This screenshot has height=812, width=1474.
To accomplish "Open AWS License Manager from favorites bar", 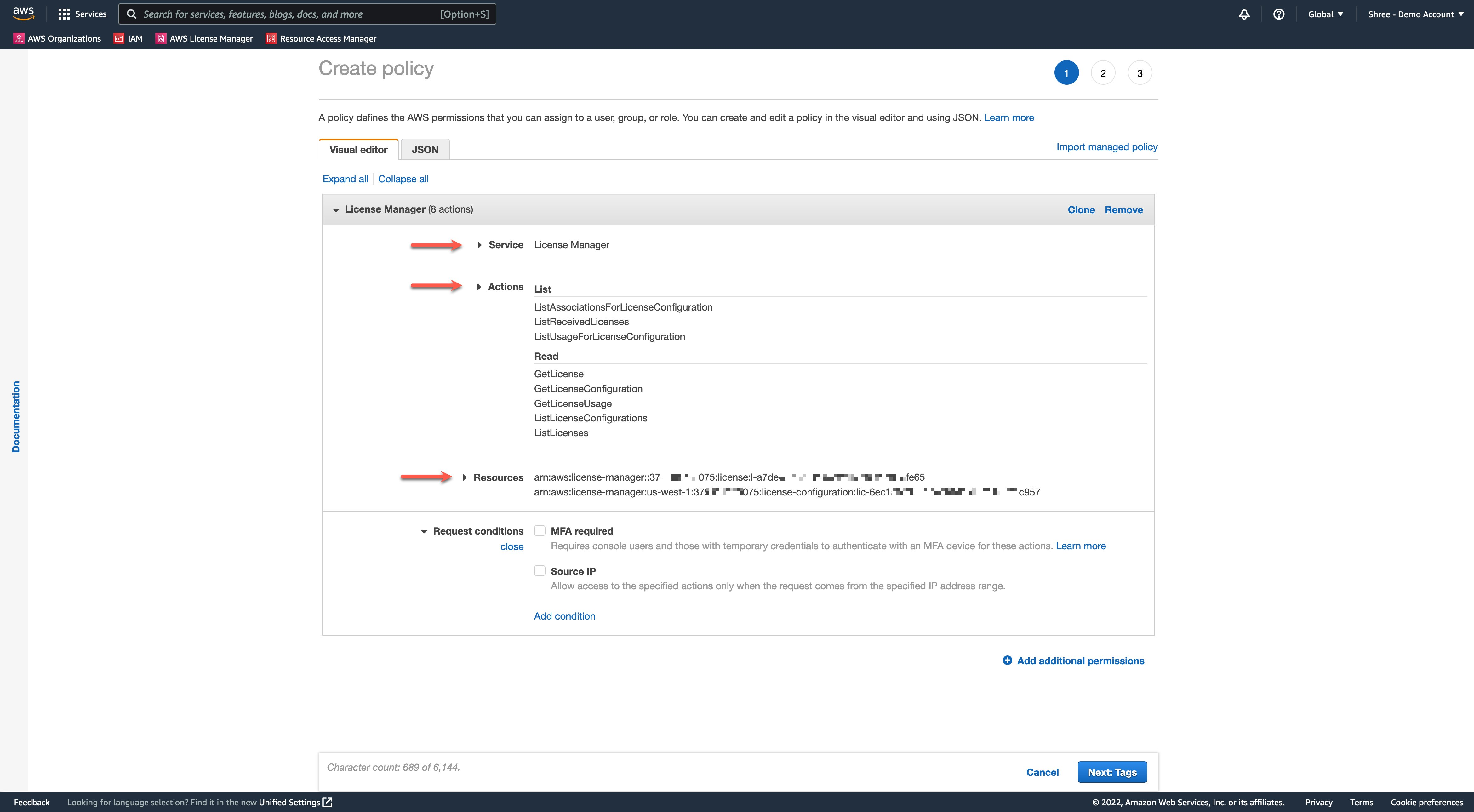I will click(204, 38).
